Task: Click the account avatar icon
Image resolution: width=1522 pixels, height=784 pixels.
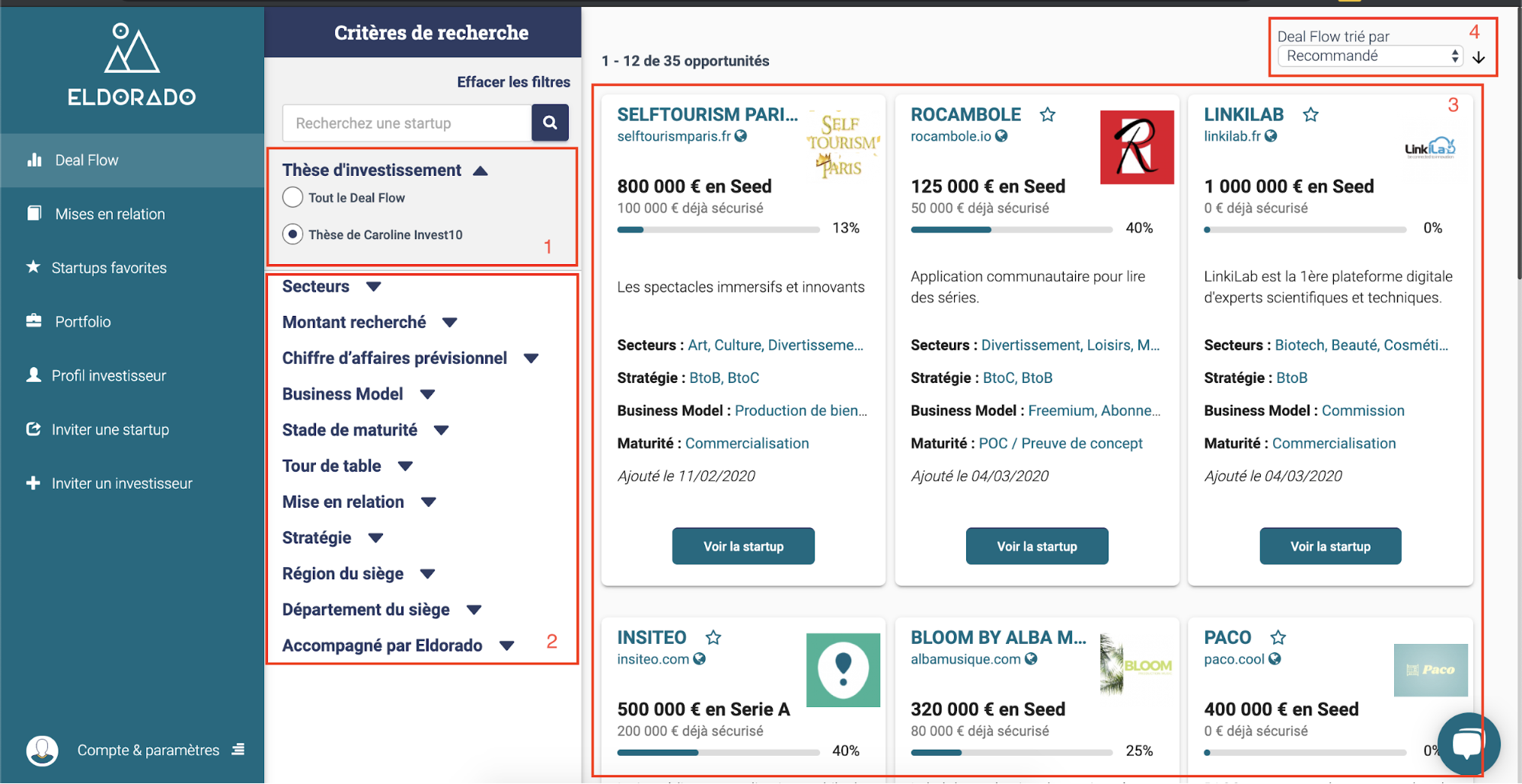Action: point(42,751)
